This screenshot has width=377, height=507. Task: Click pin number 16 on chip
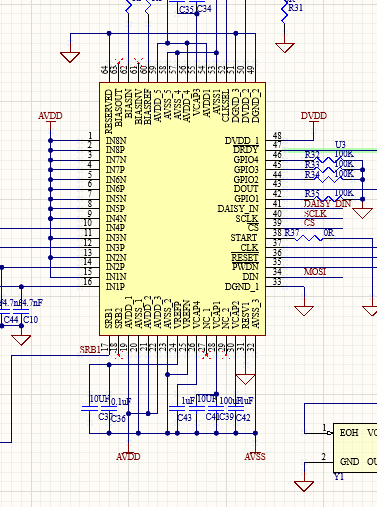[88, 282]
